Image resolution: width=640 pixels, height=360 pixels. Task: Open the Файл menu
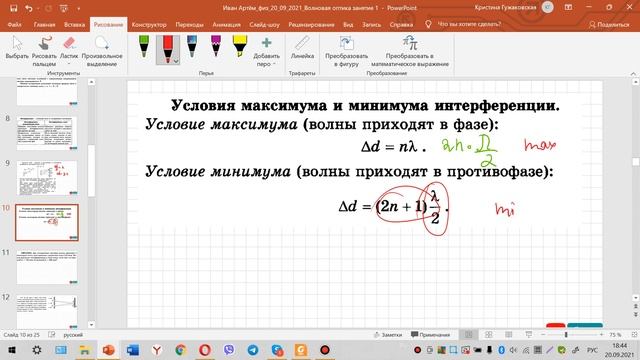coord(14,24)
